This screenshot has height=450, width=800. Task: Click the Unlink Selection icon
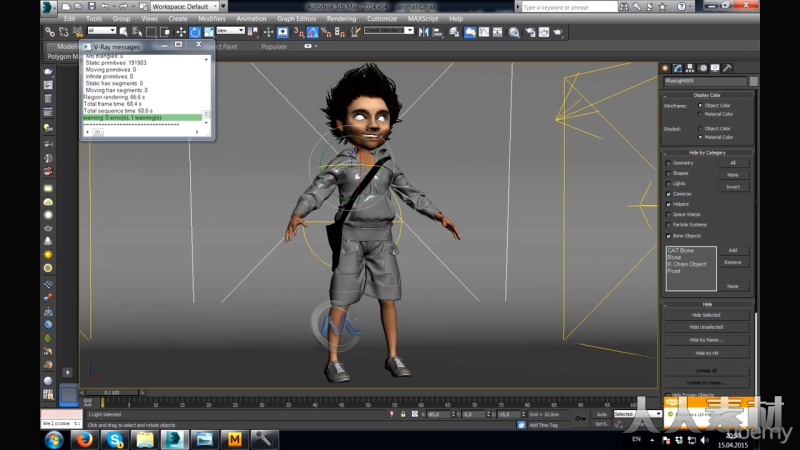click(x=64, y=32)
